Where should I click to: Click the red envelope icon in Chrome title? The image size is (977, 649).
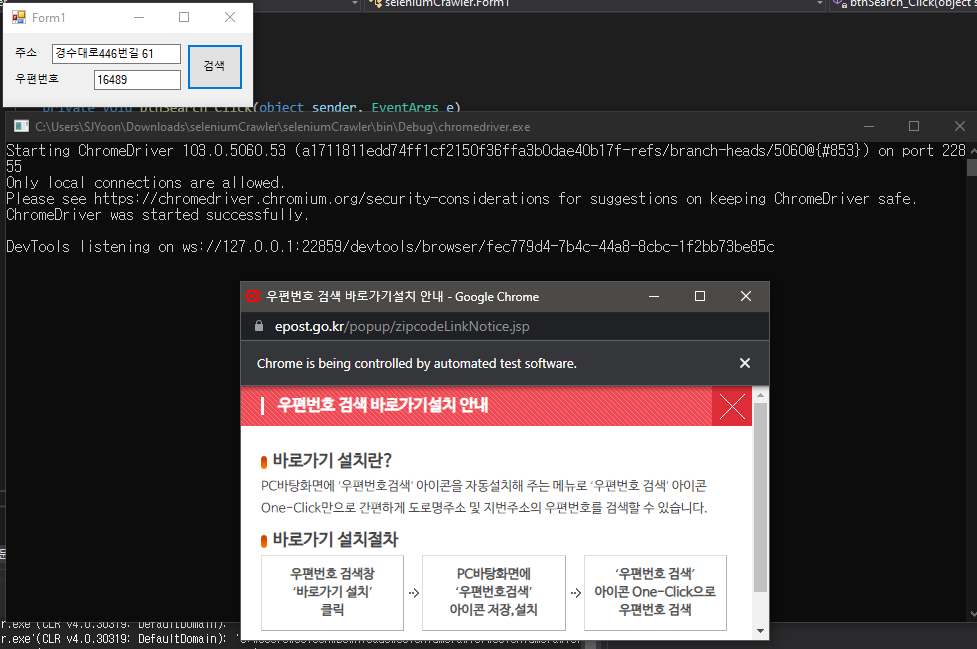click(252, 296)
